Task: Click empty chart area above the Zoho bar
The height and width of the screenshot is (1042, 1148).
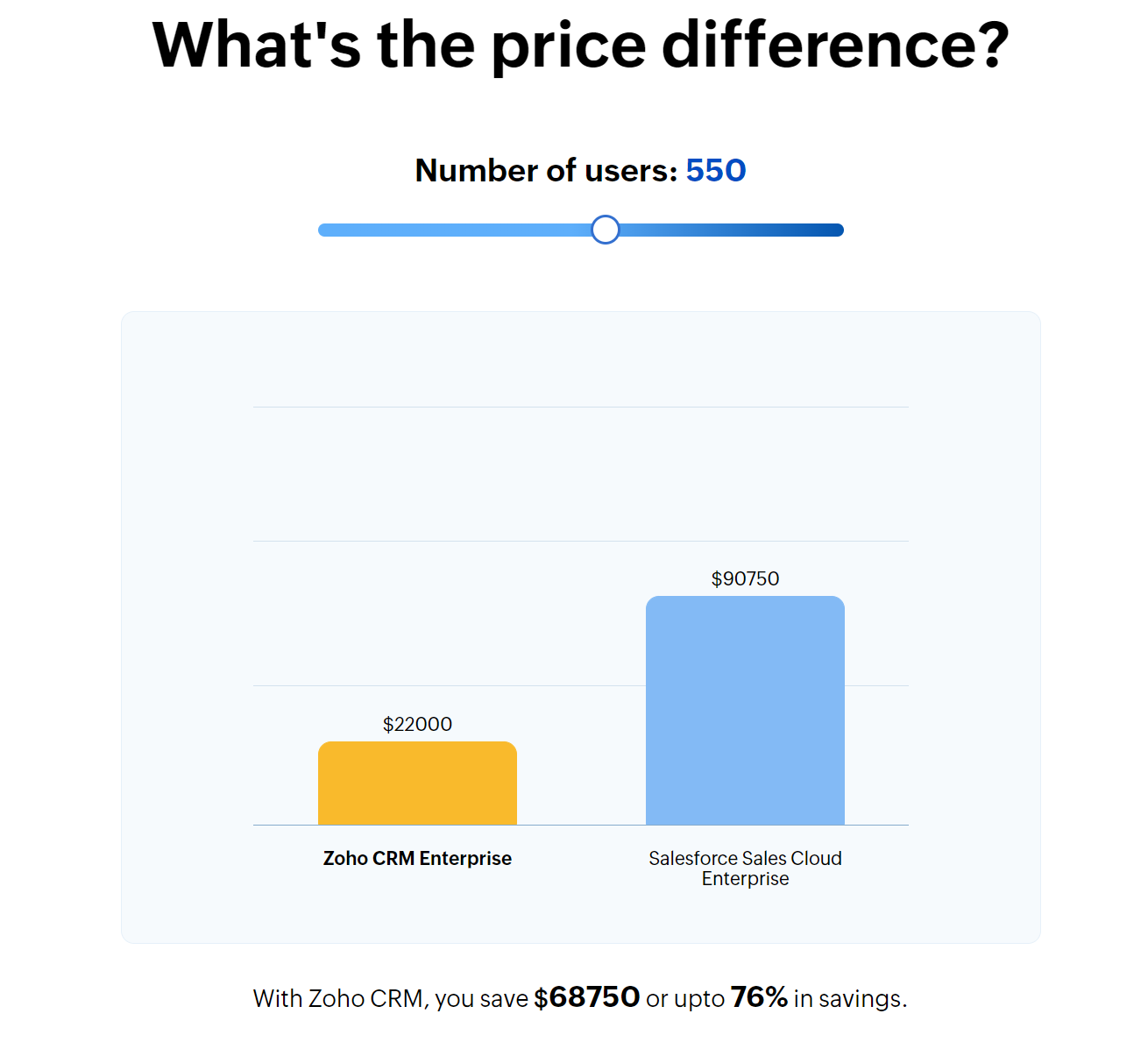Action: 417,613
